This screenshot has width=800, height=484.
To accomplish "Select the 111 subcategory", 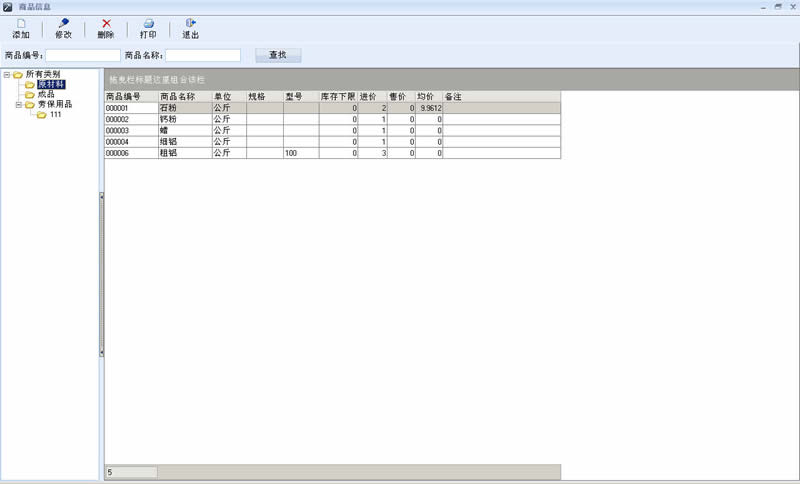I will click(55, 114).
